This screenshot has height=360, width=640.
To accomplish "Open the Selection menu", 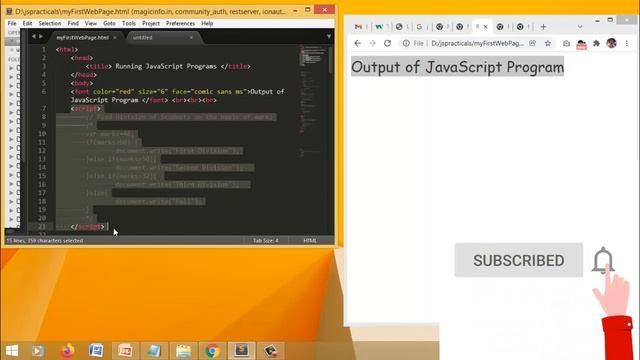I will pyautogui.click(x=50, y=24).
